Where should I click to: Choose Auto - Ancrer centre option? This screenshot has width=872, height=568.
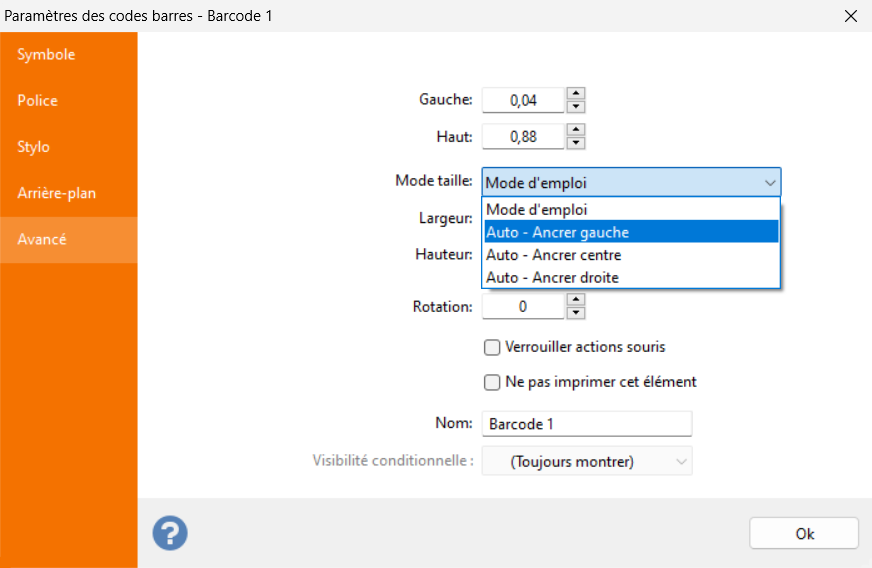pos(631,255)
